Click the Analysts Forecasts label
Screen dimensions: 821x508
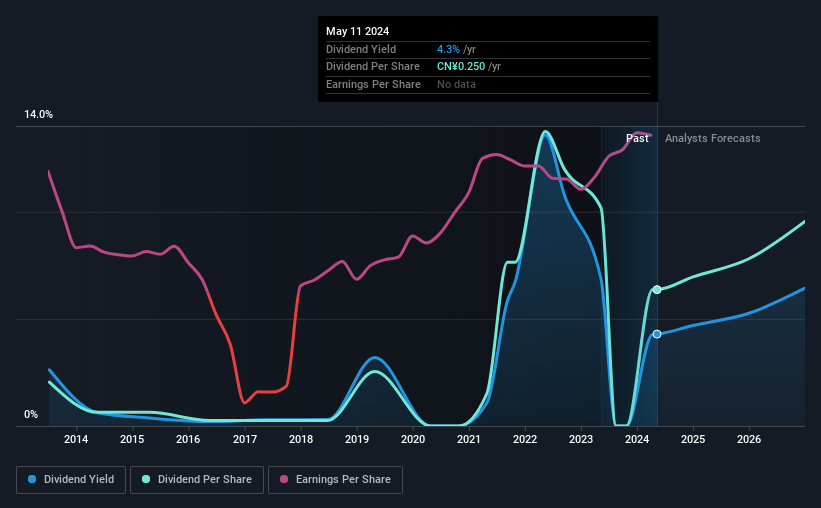tap(713, 138)
